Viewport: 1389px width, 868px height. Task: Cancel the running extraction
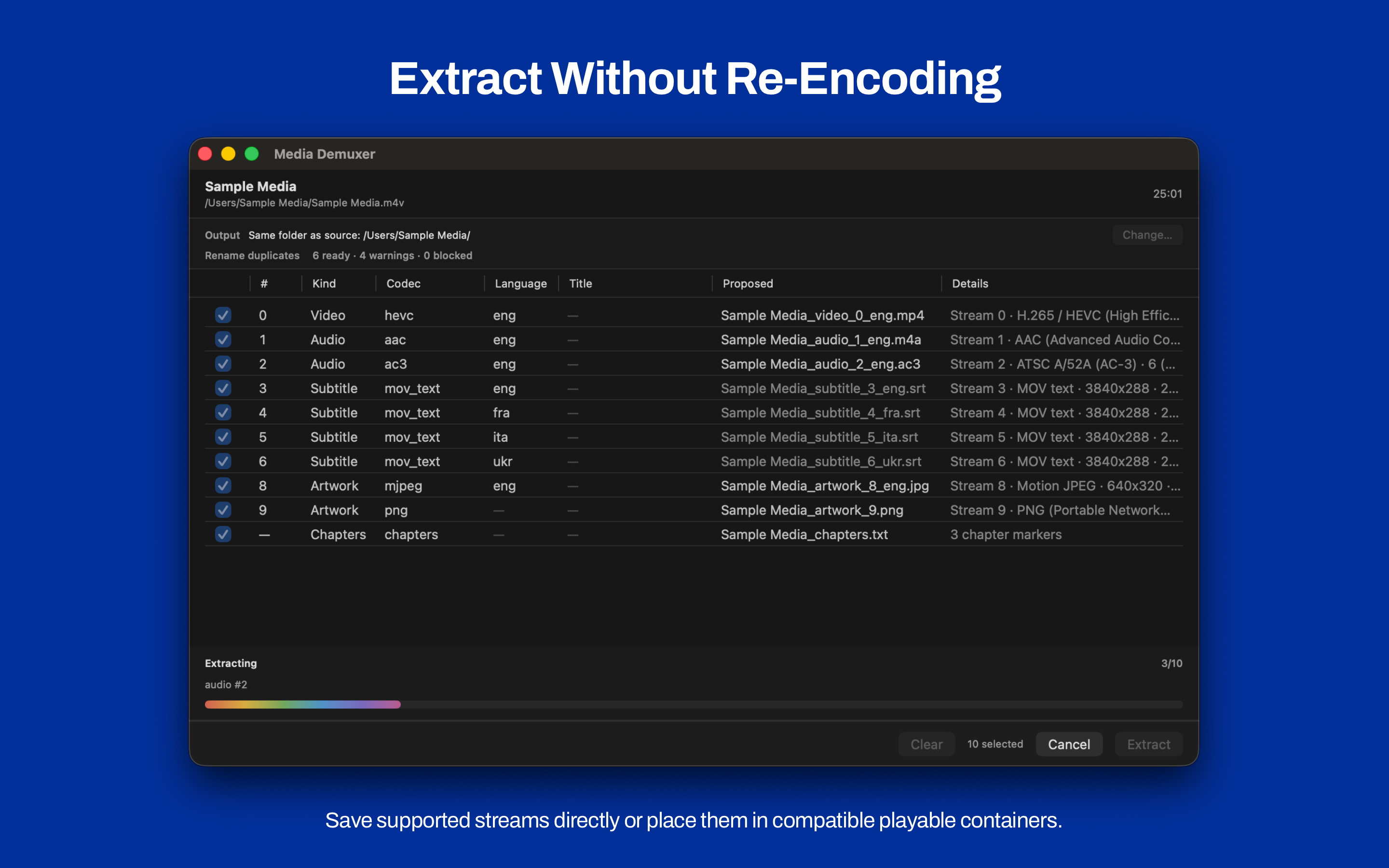click(x=1069, y=744)
